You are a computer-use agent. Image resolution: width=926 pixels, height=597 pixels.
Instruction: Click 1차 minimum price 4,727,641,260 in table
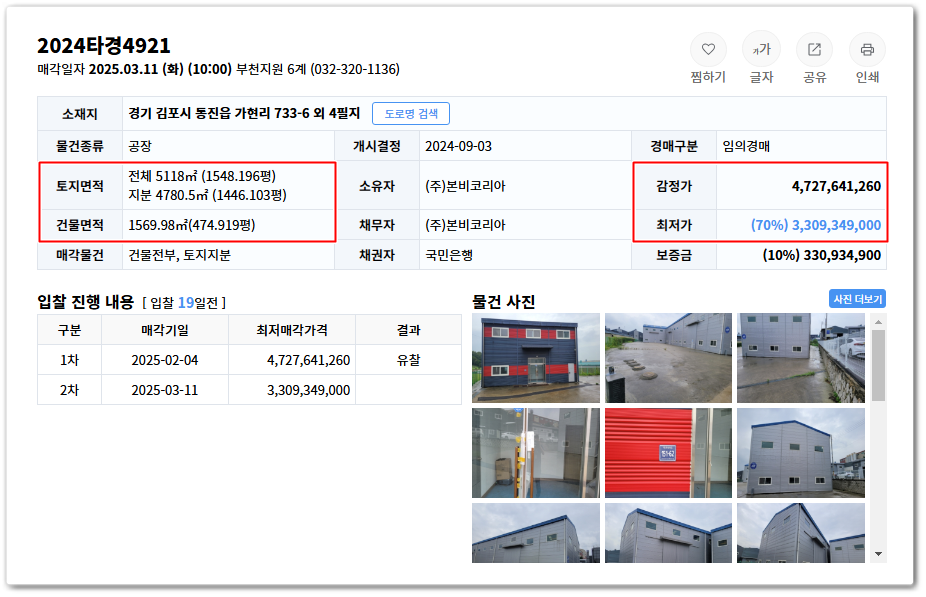[x=308, y=360]
